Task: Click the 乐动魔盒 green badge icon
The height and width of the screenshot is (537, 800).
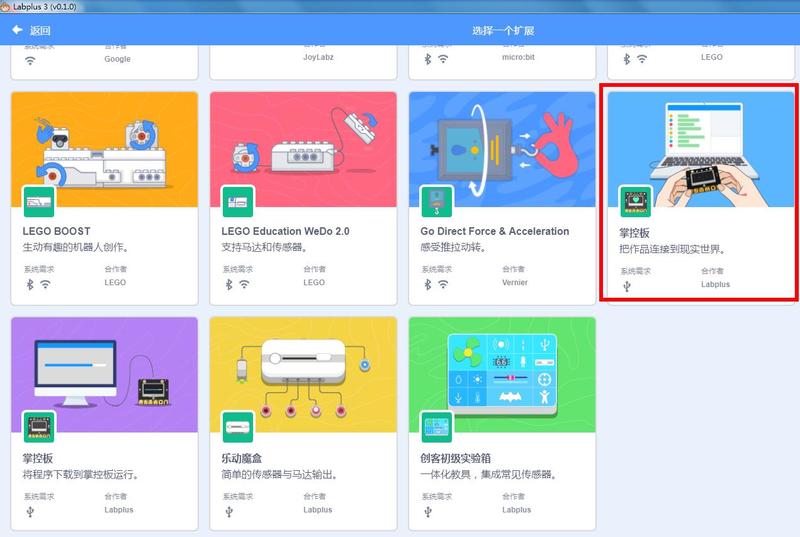Action: 238,427
